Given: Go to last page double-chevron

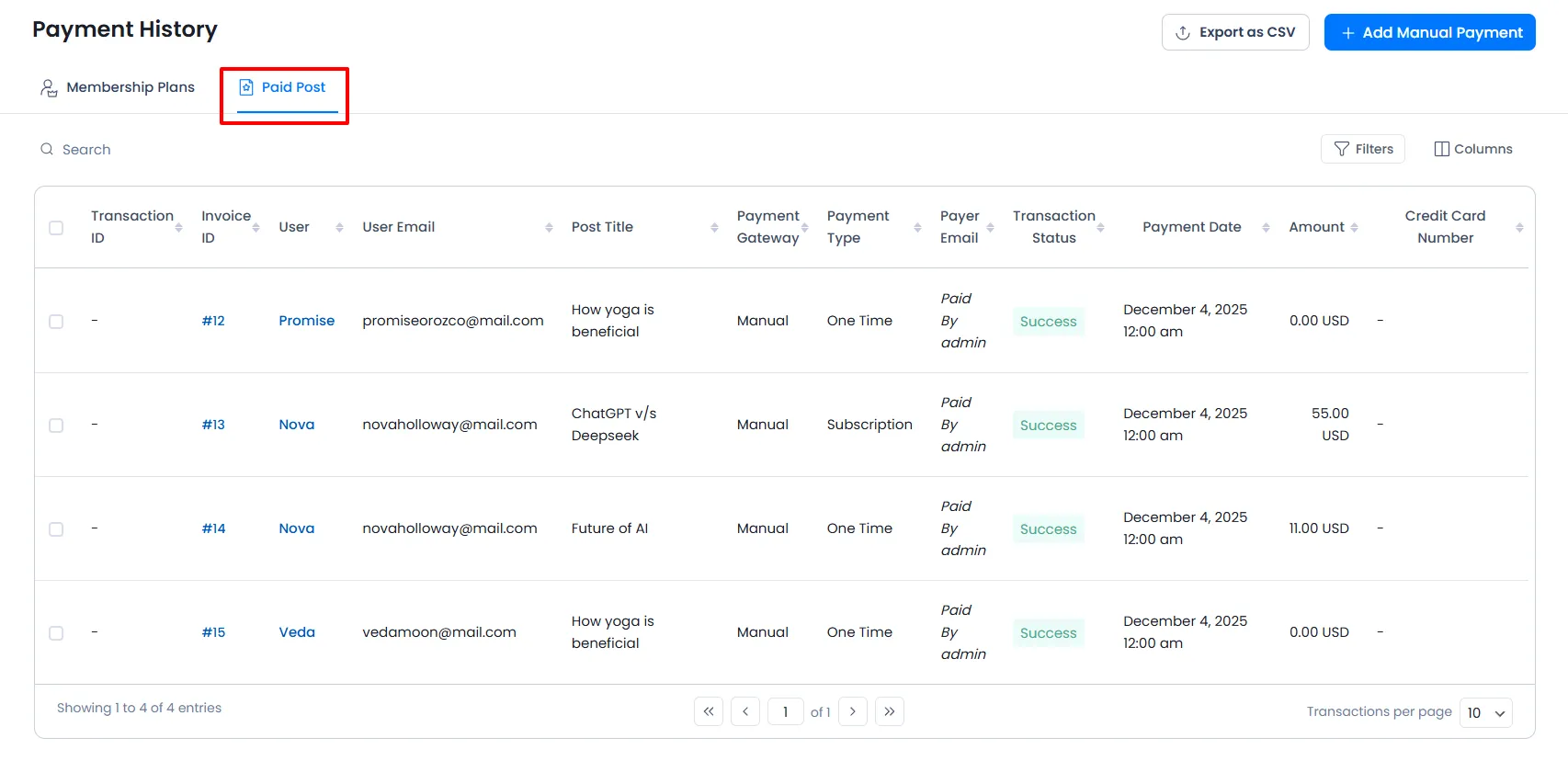Looking at the screenshot, I should point(890,711).
